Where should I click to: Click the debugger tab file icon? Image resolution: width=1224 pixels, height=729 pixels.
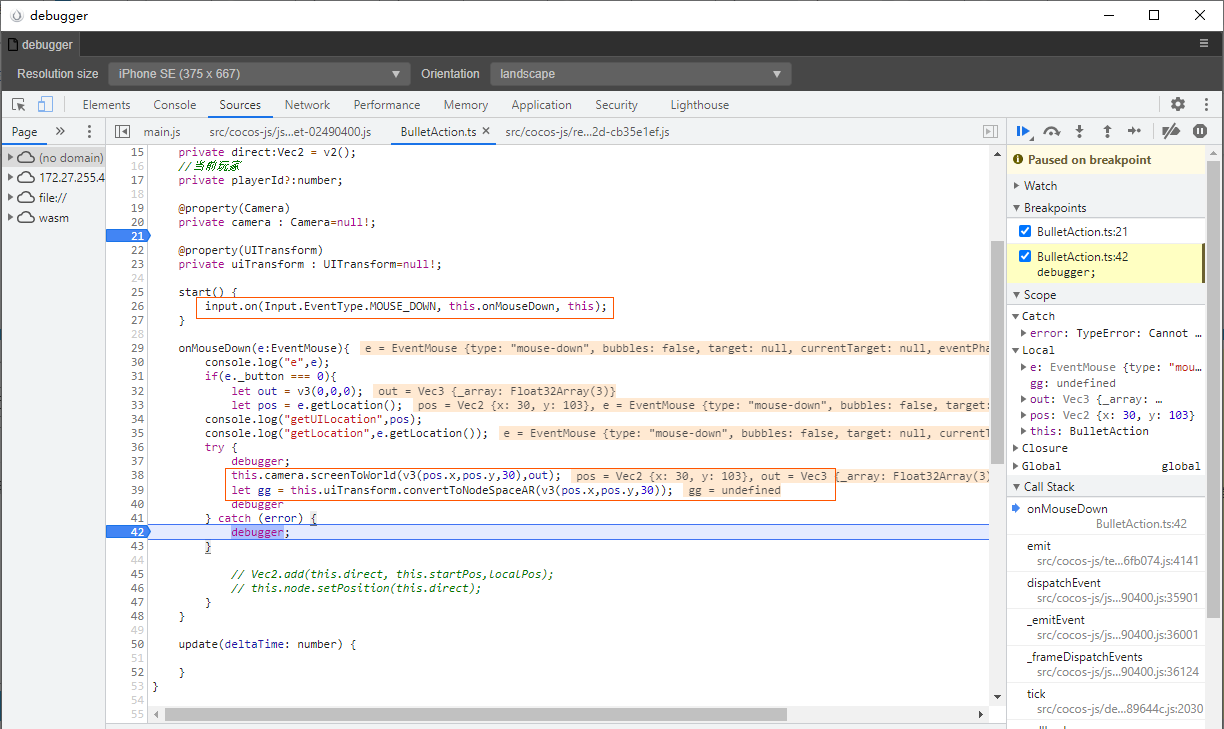12,45
